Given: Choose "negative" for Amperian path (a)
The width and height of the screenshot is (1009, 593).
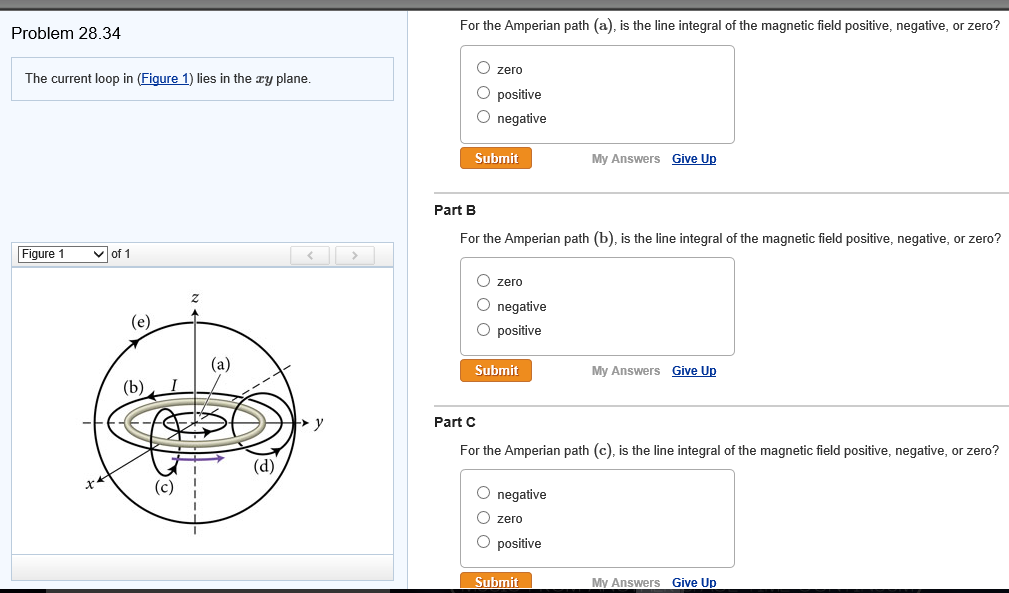Looking at the screenshot, I should click(483, 117).
